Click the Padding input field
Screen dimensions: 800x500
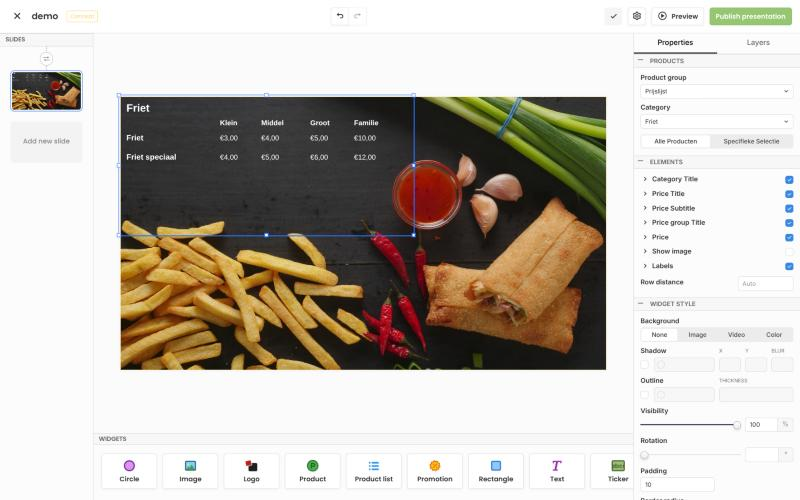(x=677, y=484)
